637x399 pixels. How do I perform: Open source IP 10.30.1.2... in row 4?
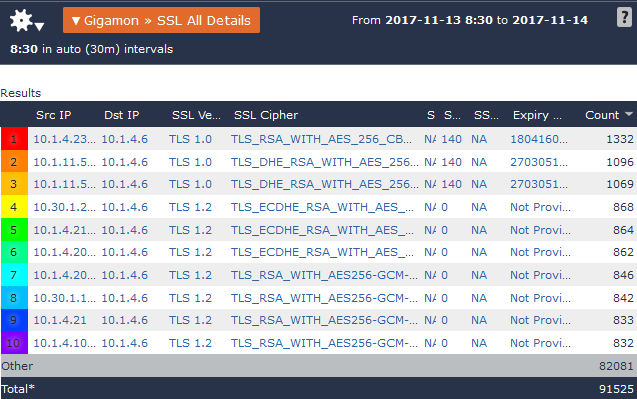click(x=65, y=207)
